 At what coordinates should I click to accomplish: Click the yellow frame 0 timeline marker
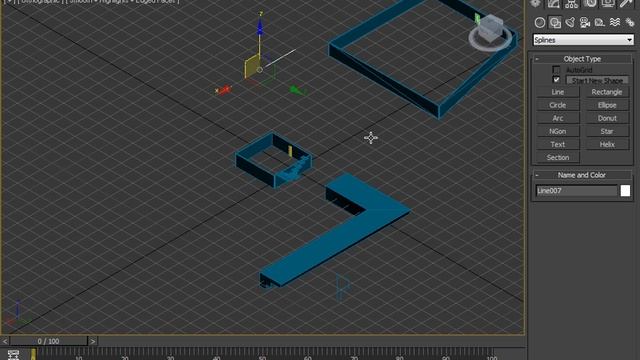(33, 354)
